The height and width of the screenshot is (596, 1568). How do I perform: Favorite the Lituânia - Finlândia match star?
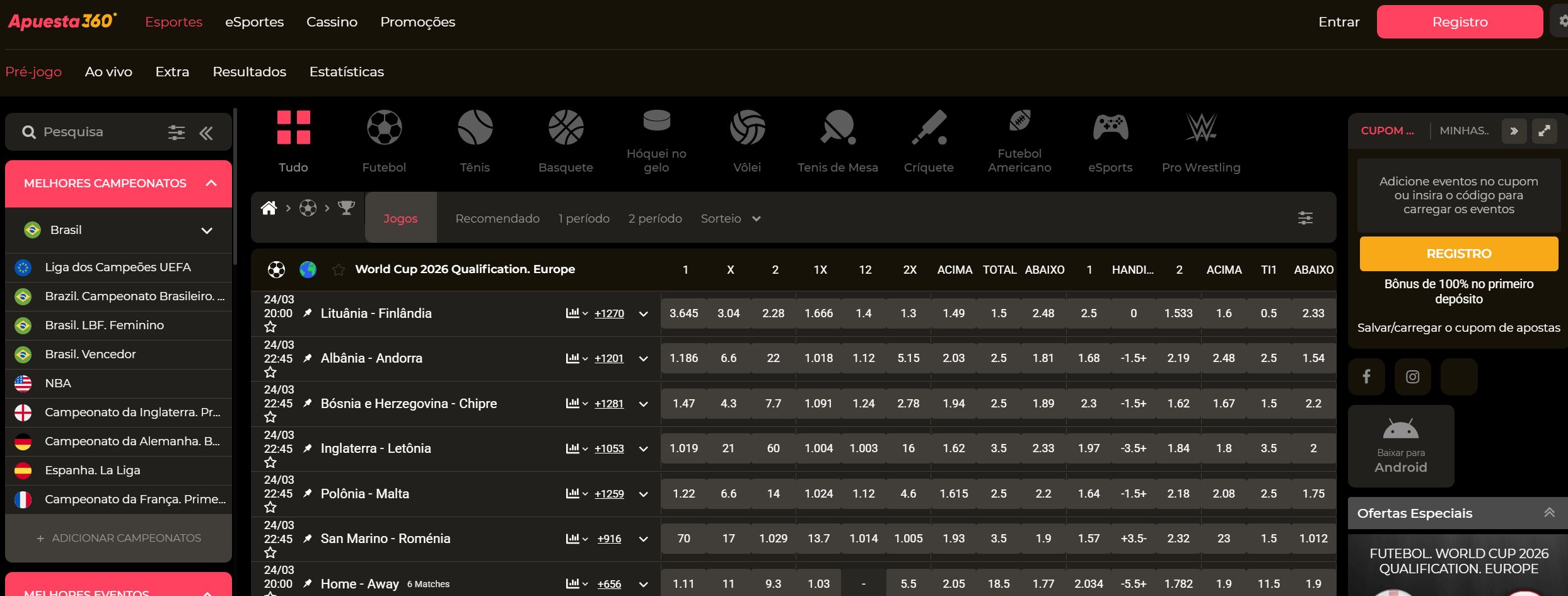[x=270, y=327]
